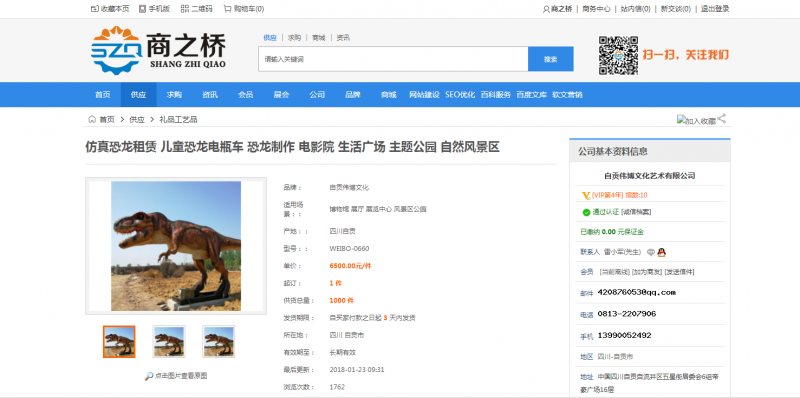The width and height of the screenshot is (800, 398).
Task: Click the share icon near bookmark link
Action: (x=721, y=119)
